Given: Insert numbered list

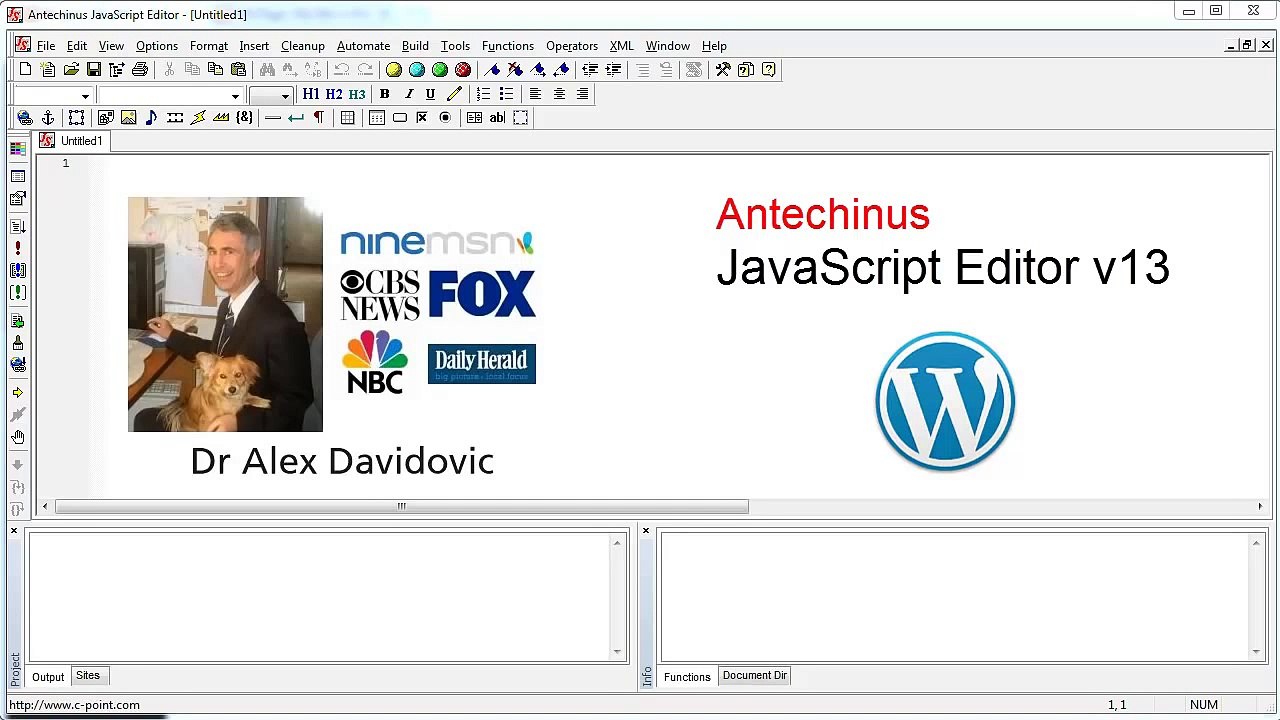Looking at the screenshot, I should [x=483, y=94].
